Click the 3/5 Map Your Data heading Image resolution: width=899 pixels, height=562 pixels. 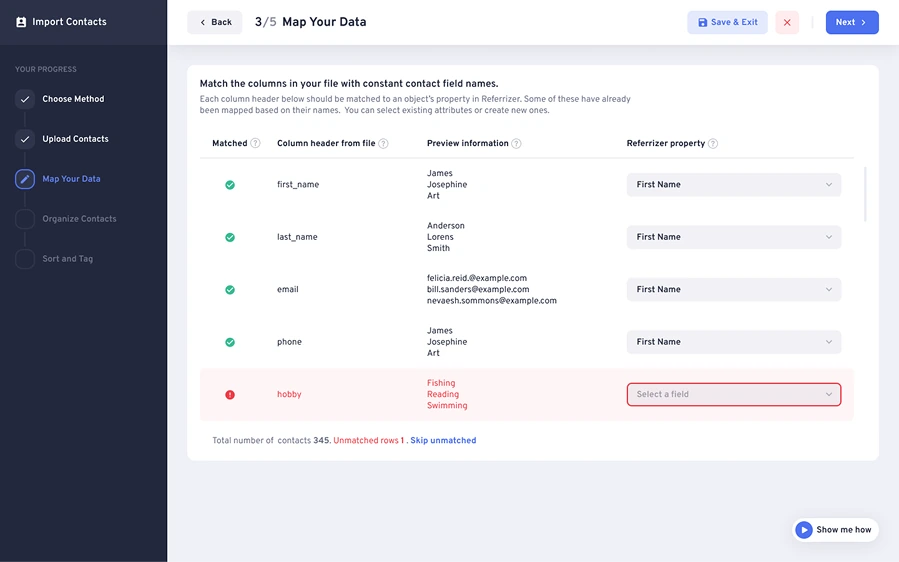(310, 22)
